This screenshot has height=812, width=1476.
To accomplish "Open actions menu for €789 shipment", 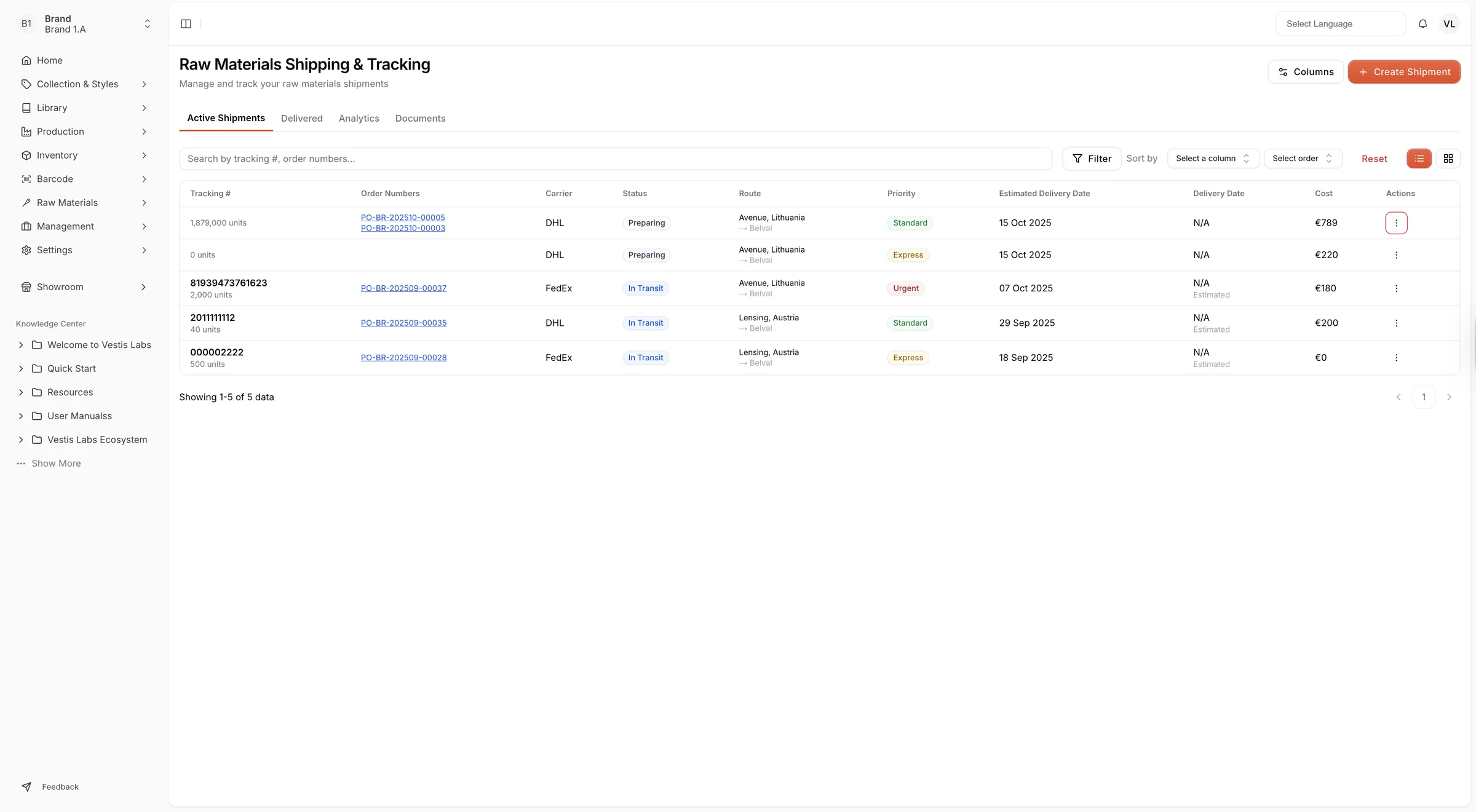I will pyautogui.click(x=1396, y=223).
